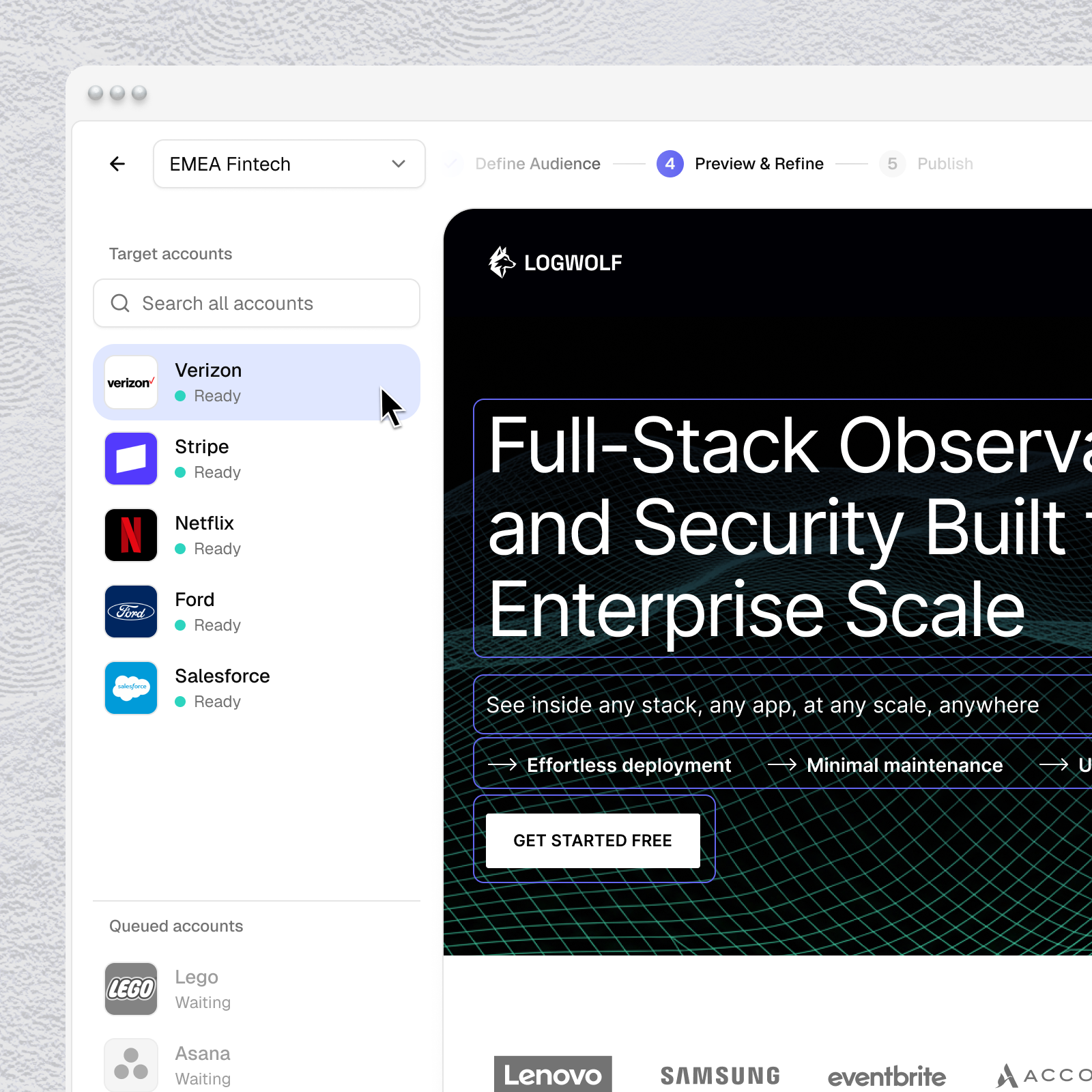Click the Verizon logo icon
The width and height of the screenshot is (1092, 1092).
click(131, 382)
